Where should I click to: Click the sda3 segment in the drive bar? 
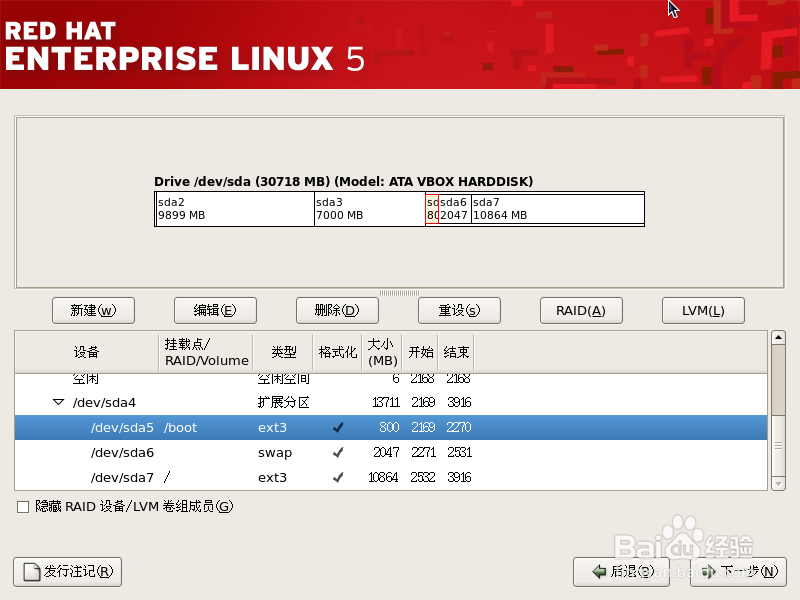pos(370,208)
